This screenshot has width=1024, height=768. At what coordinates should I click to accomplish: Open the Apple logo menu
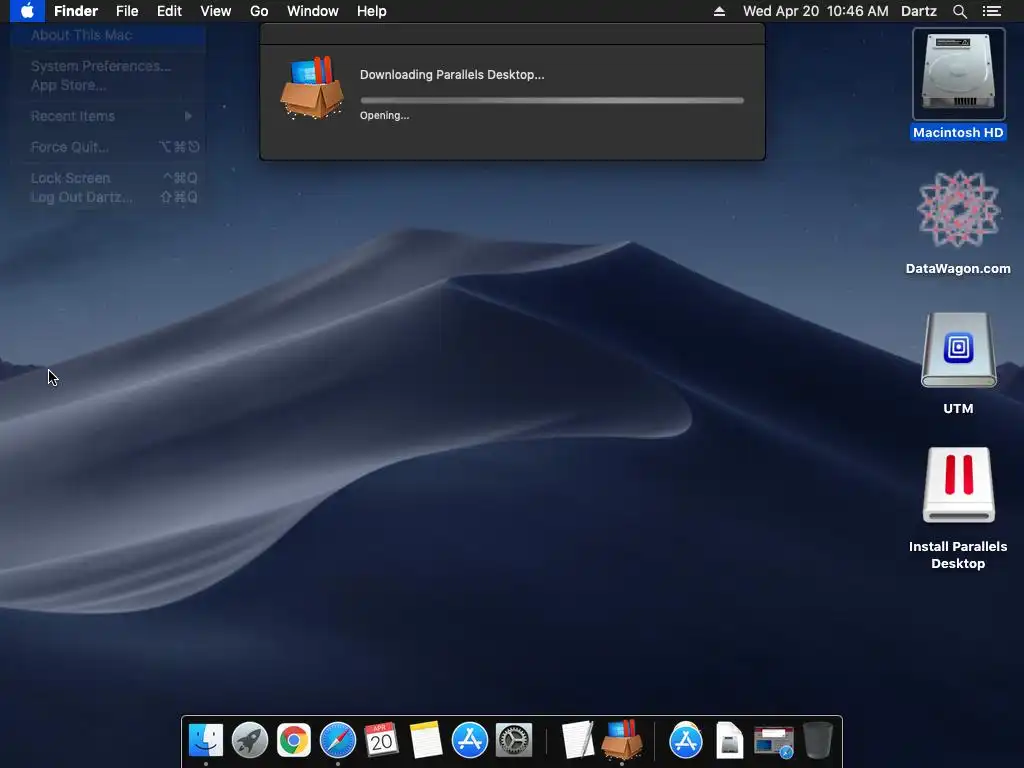click(x=27, y=11)
